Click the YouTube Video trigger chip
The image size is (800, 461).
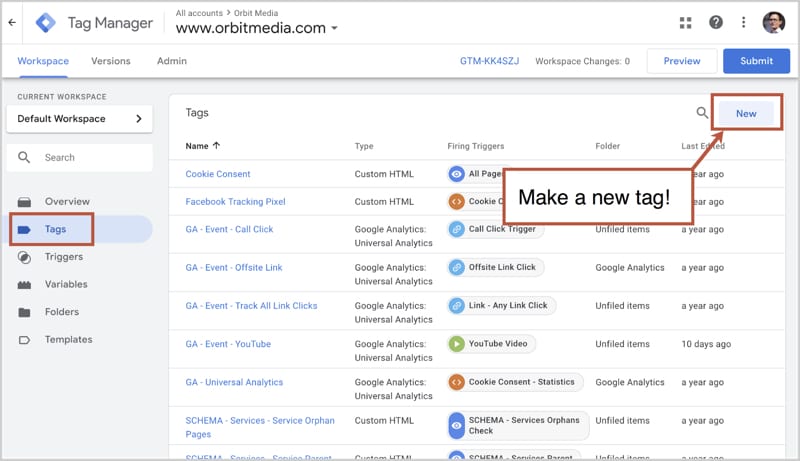tap(492, 344)
